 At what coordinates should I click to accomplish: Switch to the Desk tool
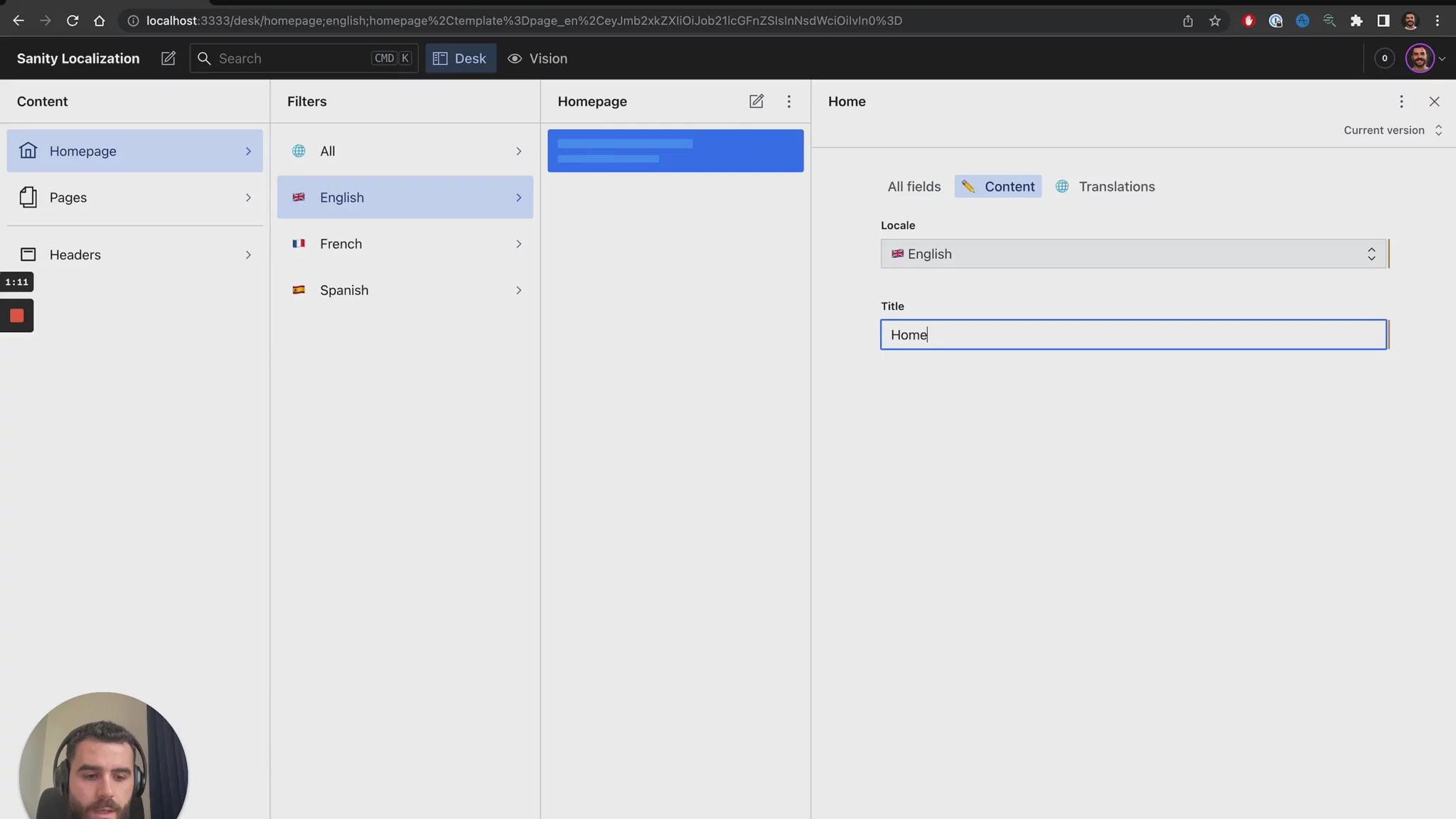click(461, 58)
